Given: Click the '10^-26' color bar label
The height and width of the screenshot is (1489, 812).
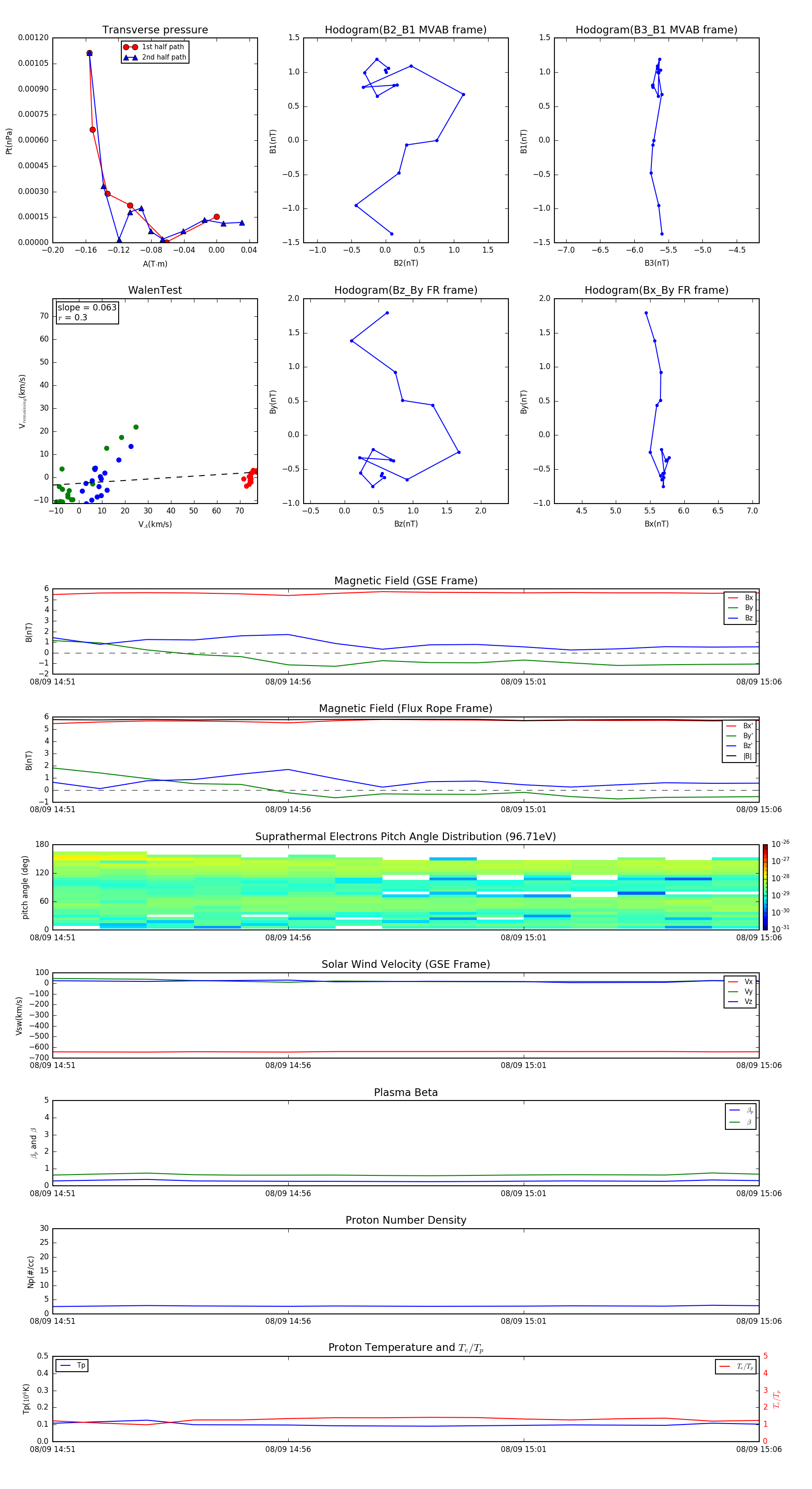Looking at the screenshot, I should 780,844.
